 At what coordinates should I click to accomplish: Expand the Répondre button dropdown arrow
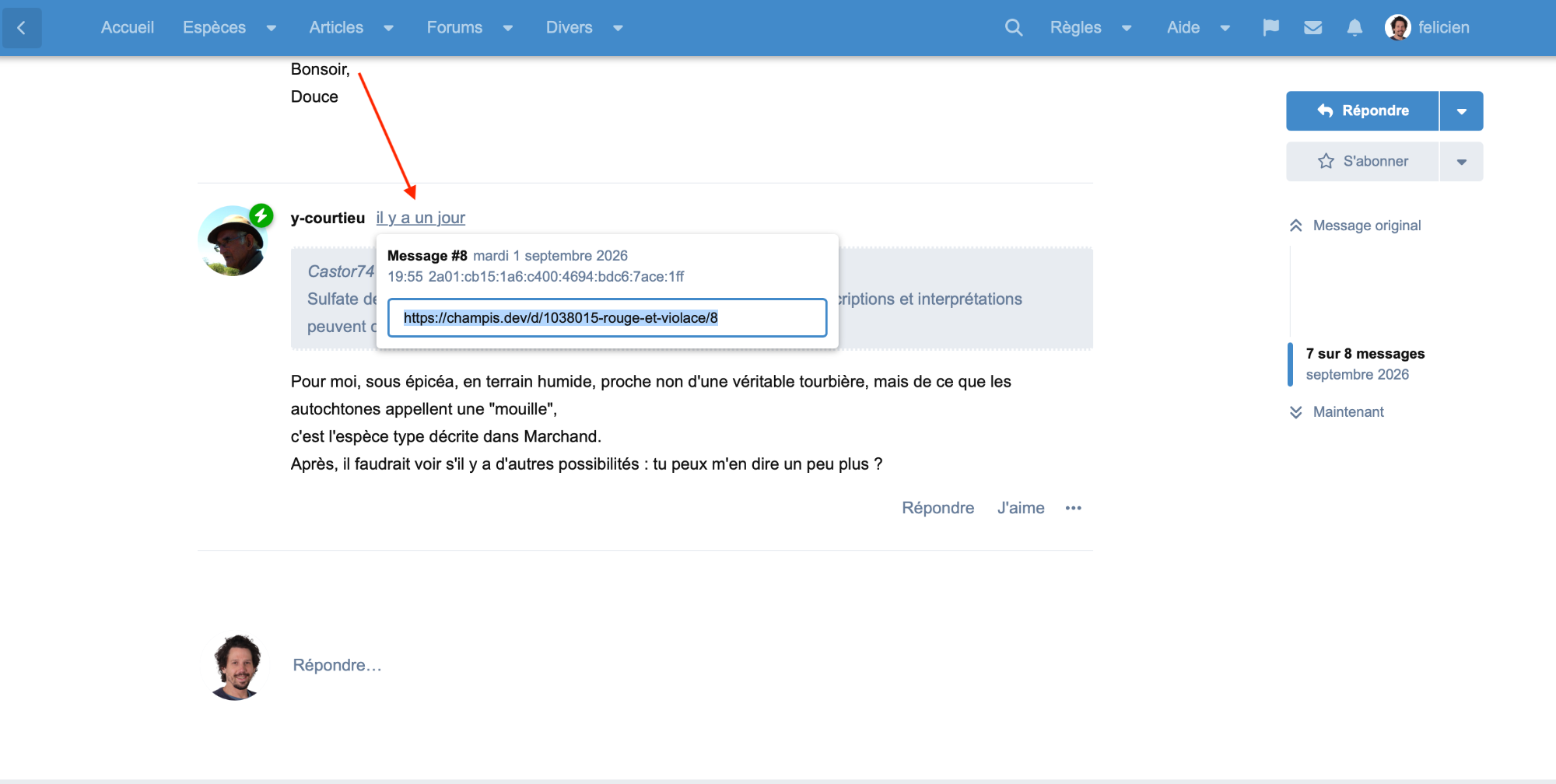(x=1462, y=111)
